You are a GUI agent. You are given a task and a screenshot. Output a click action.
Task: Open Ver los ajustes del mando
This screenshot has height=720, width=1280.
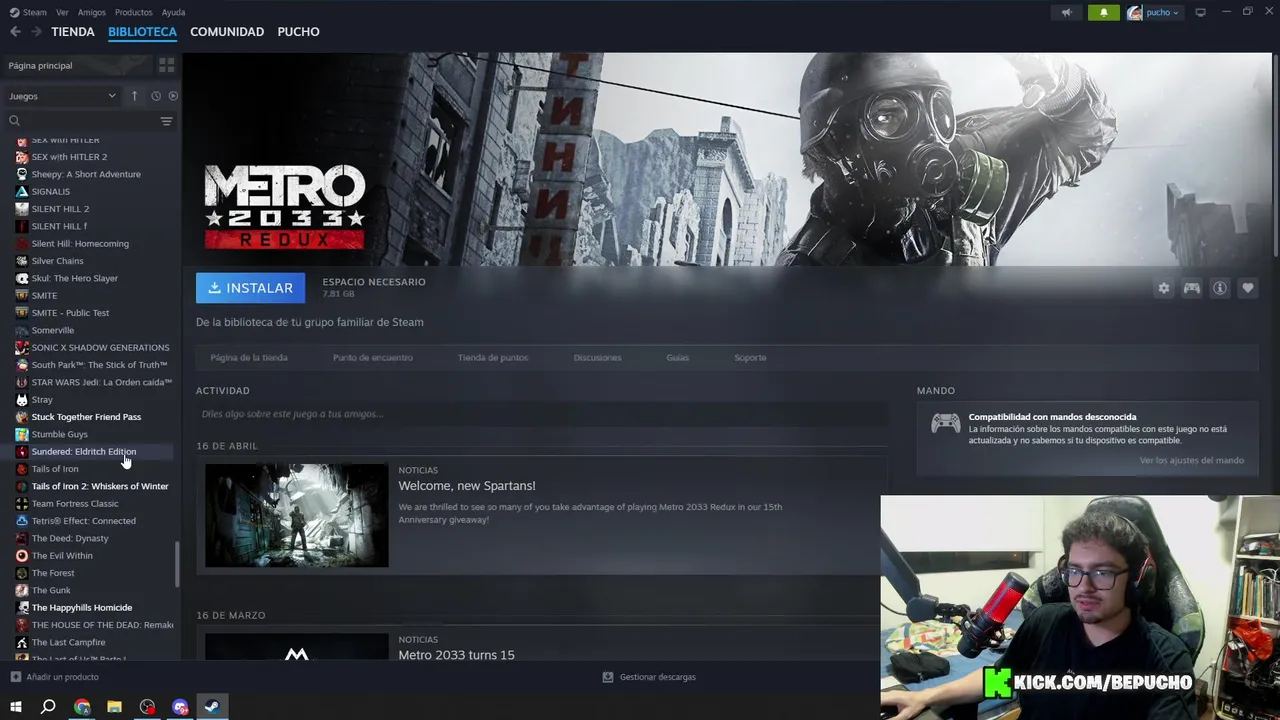coord(1191,460)
